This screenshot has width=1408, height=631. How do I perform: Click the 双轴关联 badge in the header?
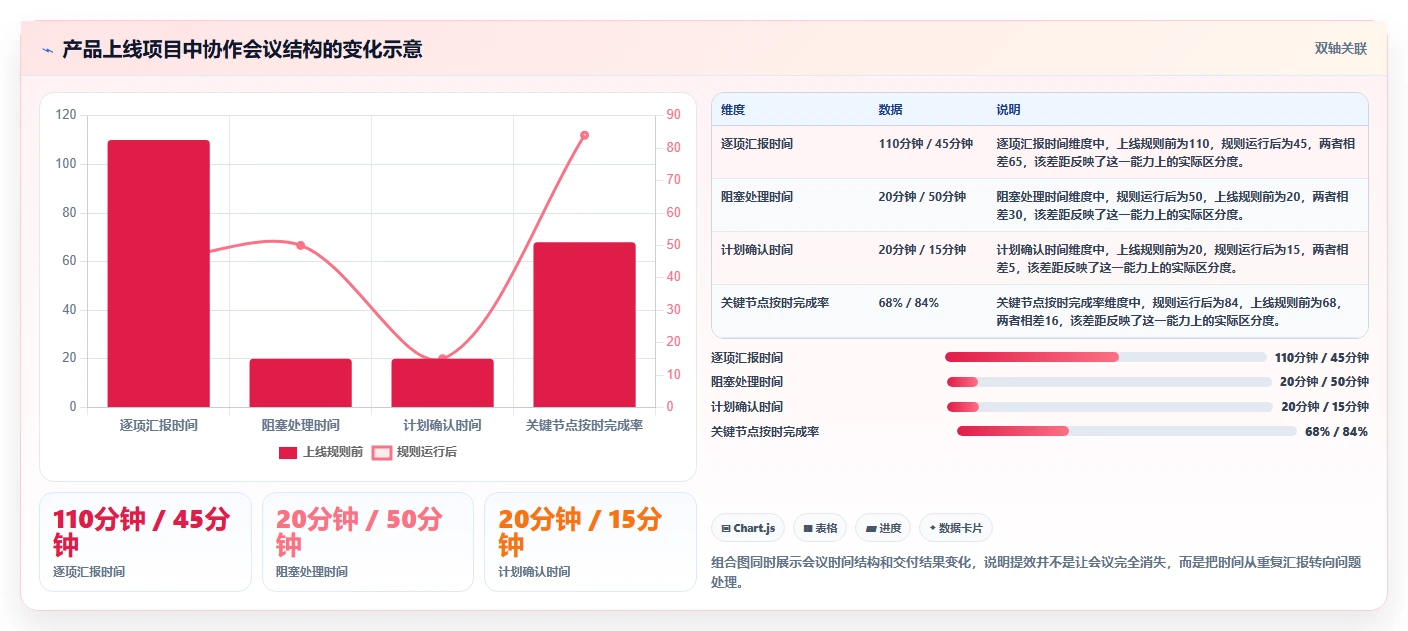tap(1340, 49)
